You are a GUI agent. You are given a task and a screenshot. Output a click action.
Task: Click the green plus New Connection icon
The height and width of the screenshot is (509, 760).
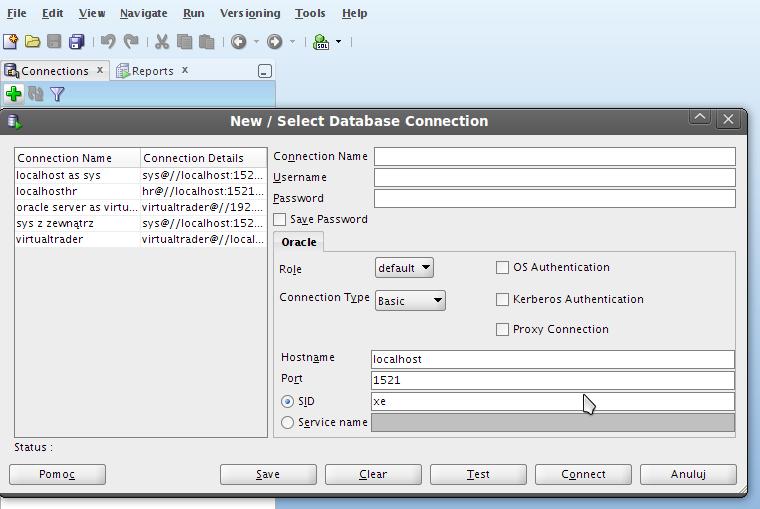coord(14,94)
